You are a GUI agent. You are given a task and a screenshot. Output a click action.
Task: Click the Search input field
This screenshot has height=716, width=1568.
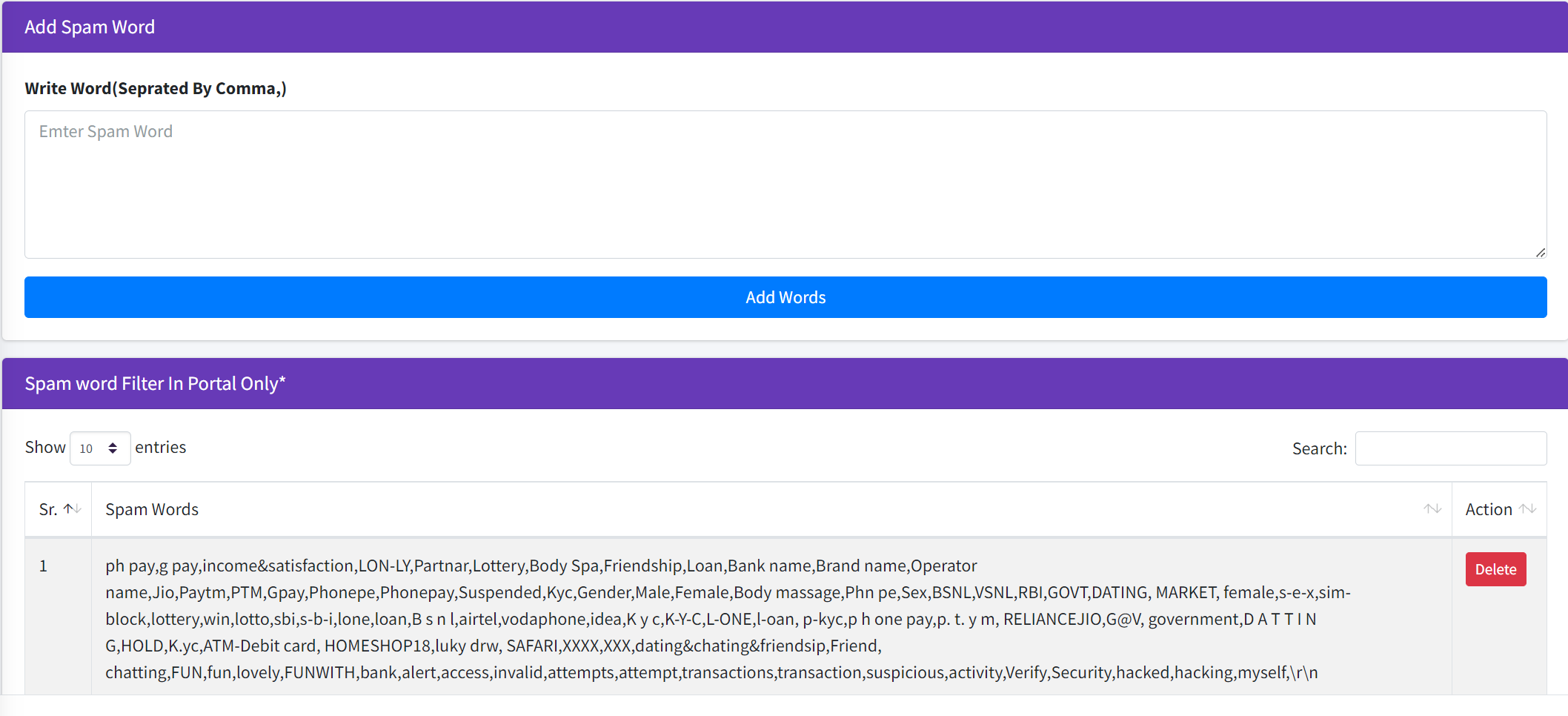pyautogui.click(x=1451, y=448)
